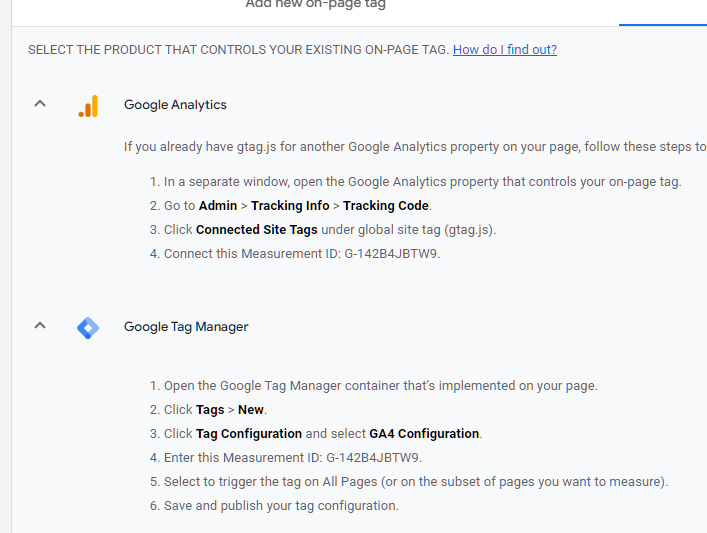707x533 pixels.
Task: Switch to the 'Add new on-page tag' tab
Action: [x=315, y=5]
